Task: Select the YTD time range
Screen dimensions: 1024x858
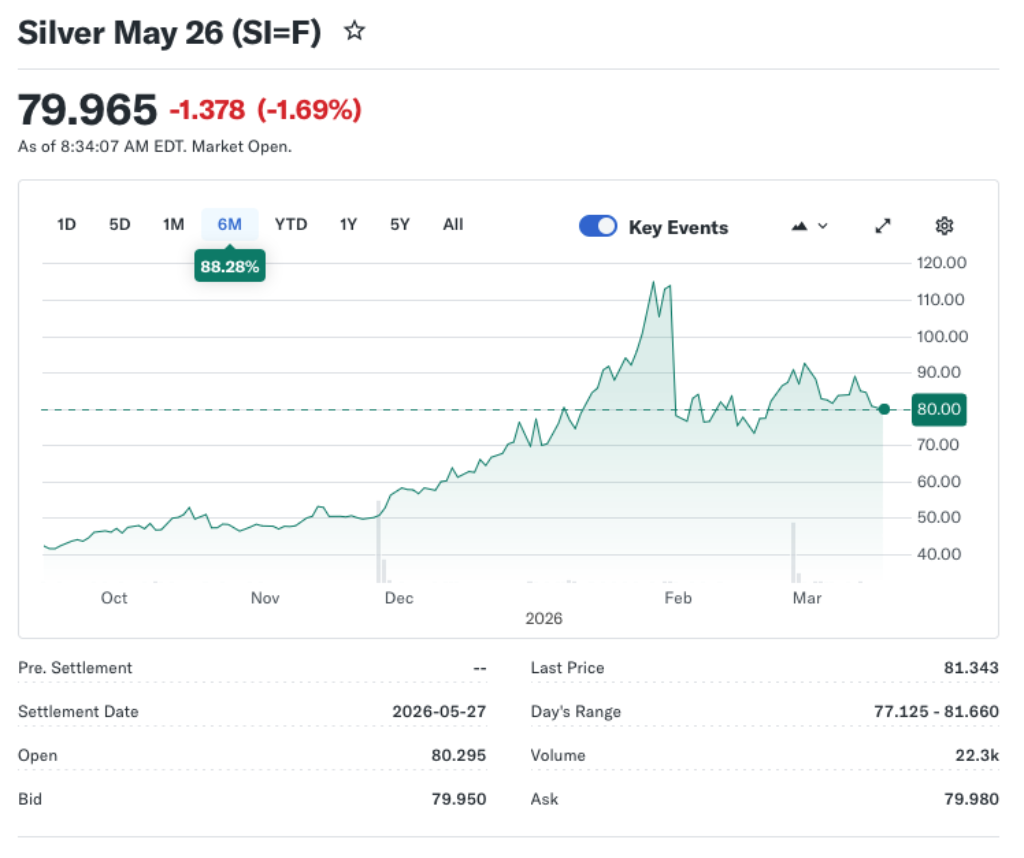Action: (291, 224)
